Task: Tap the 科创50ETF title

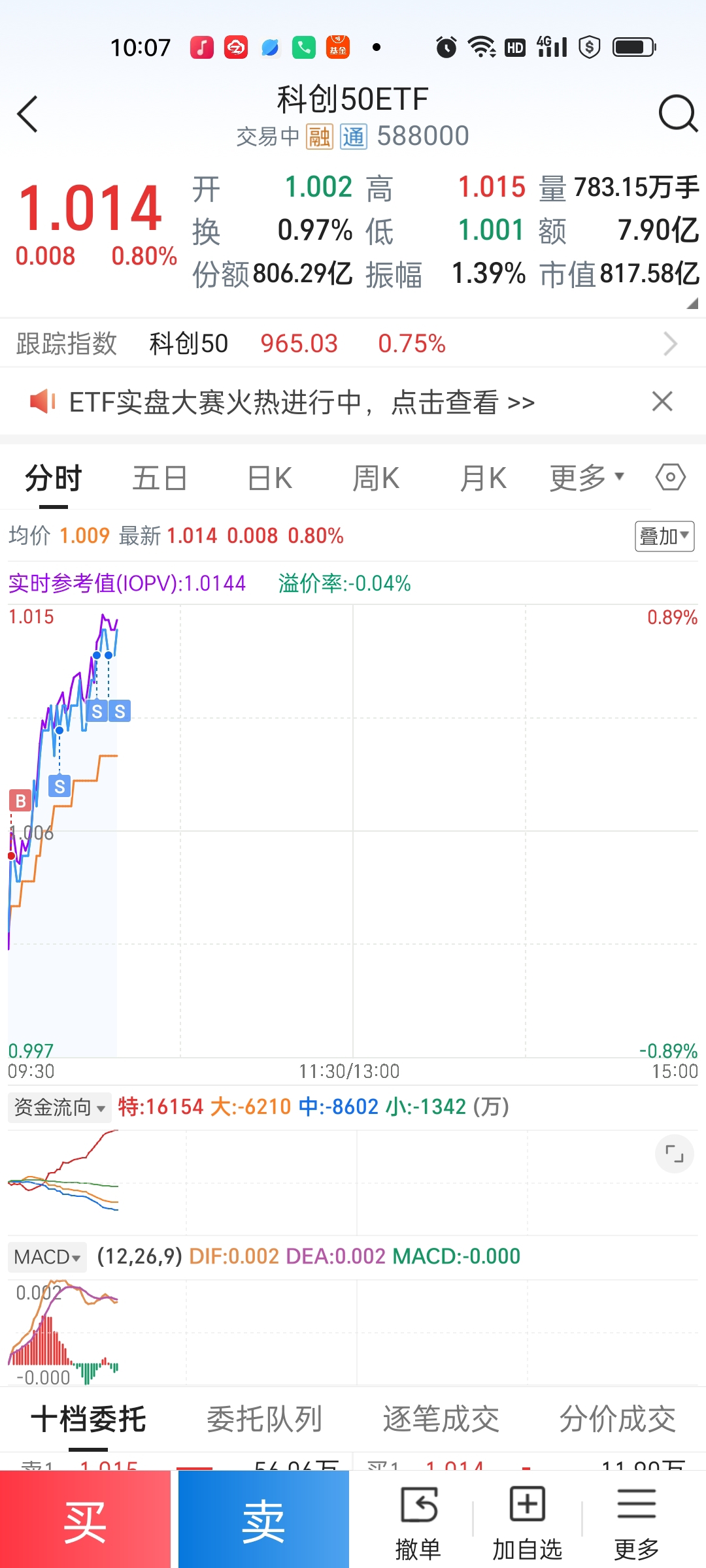Action: (x=353, y=99)
